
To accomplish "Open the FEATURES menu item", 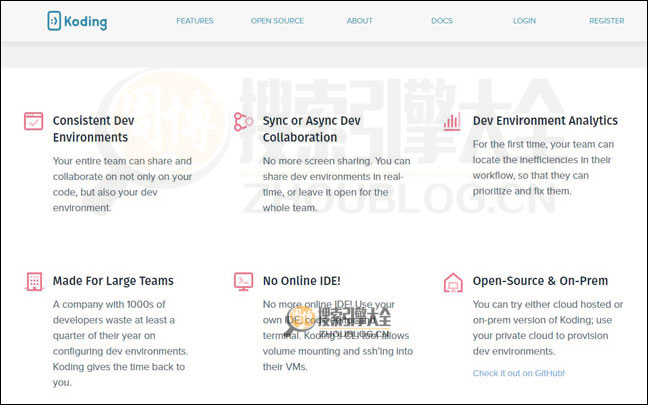I will pyautogui.click(x=195, y=21).
